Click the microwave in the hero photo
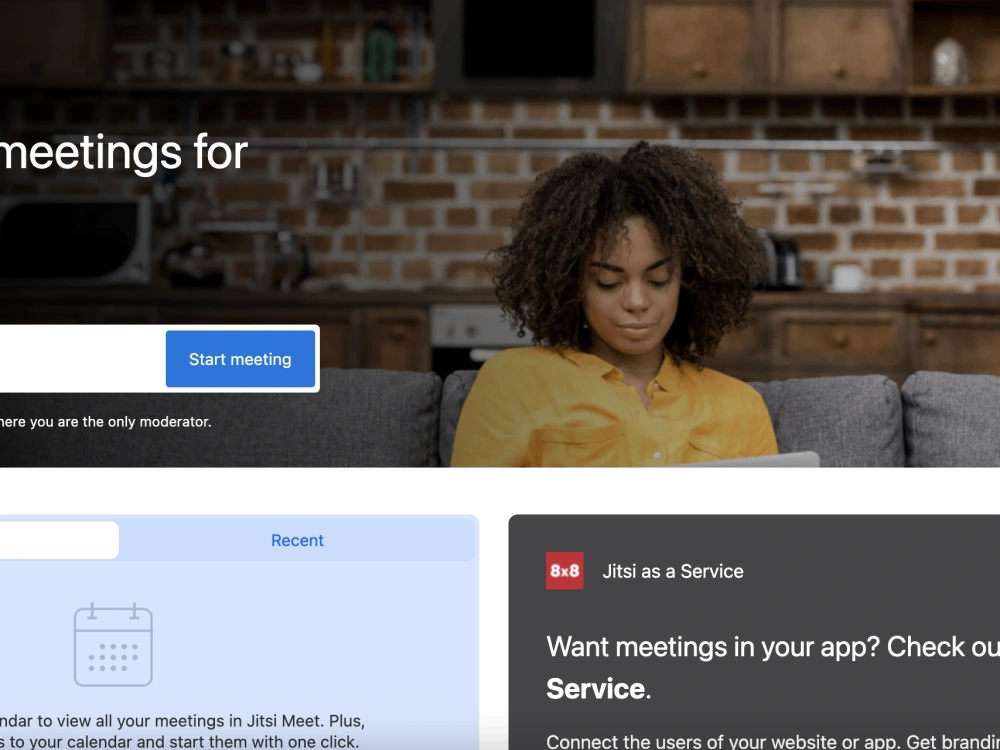 [x=75, y=239]
